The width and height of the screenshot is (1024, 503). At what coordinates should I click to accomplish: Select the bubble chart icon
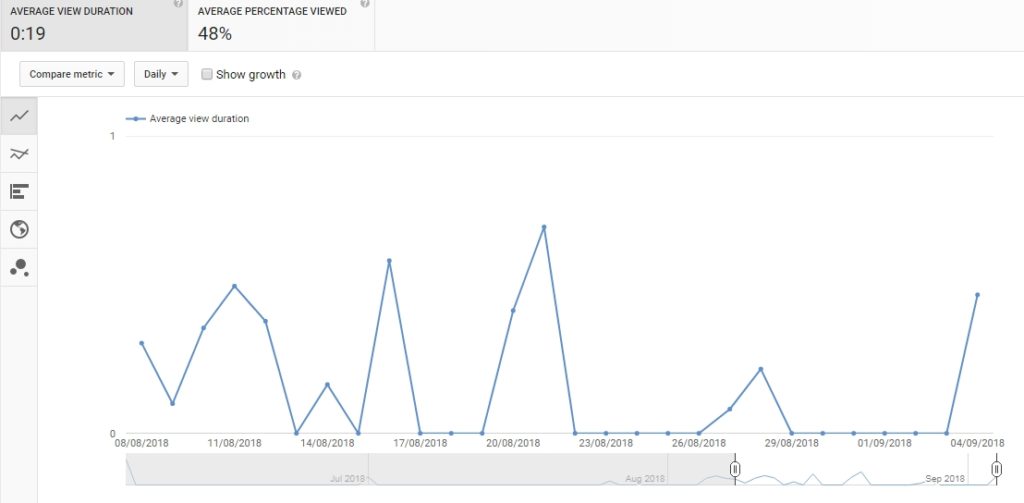click(19, 268)
